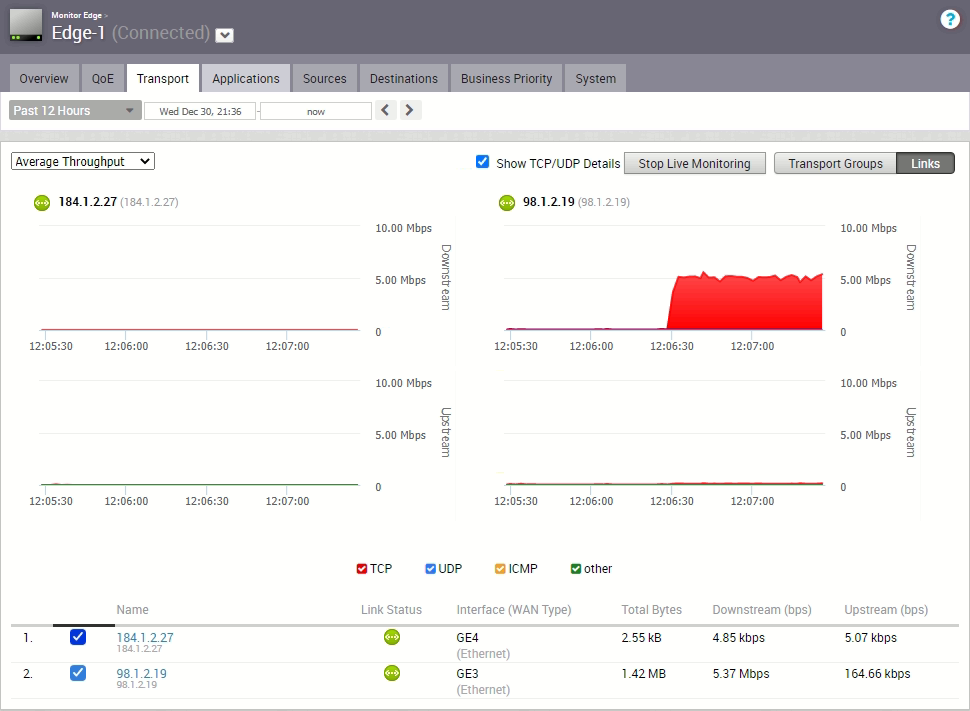The width and height of the screenshot is (970, 711).
Task: Sort by Upstream (bps) column header
Action: (886, 610)
